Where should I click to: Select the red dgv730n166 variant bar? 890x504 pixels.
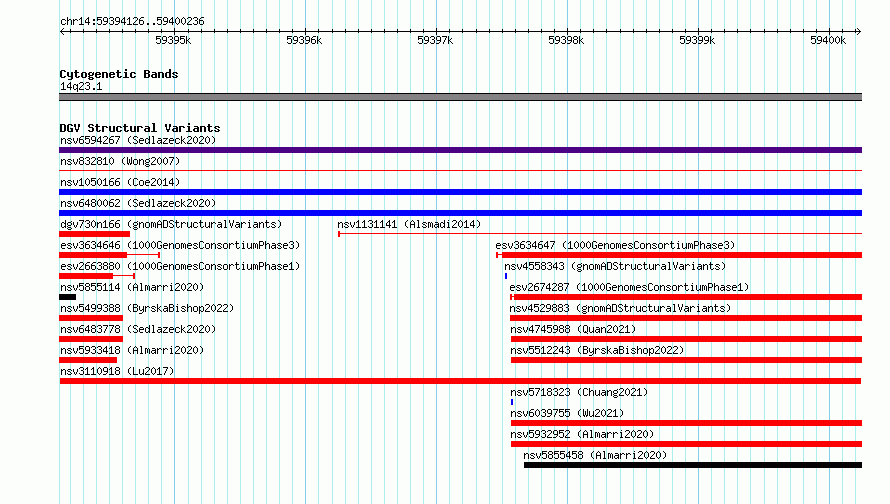pyautogui.click(x=94, y=234)
